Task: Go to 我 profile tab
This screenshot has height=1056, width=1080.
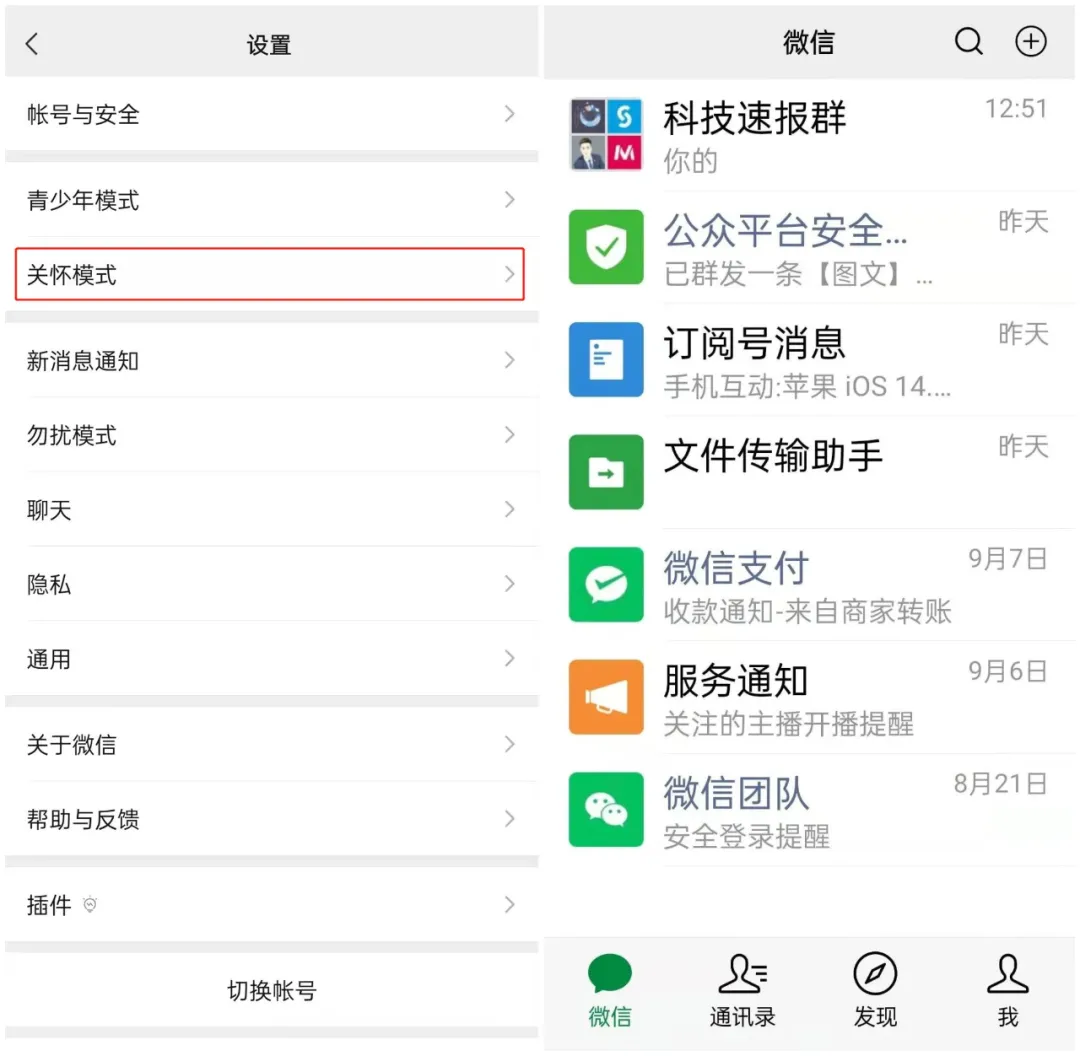Action: pos(1007,991)
